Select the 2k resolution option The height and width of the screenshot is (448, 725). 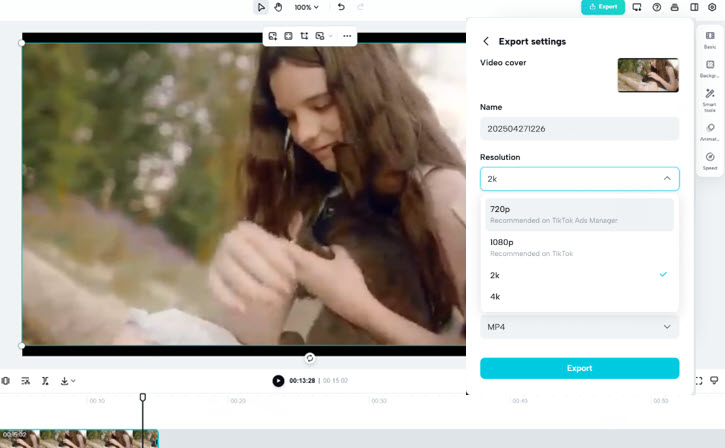(579, 275)
